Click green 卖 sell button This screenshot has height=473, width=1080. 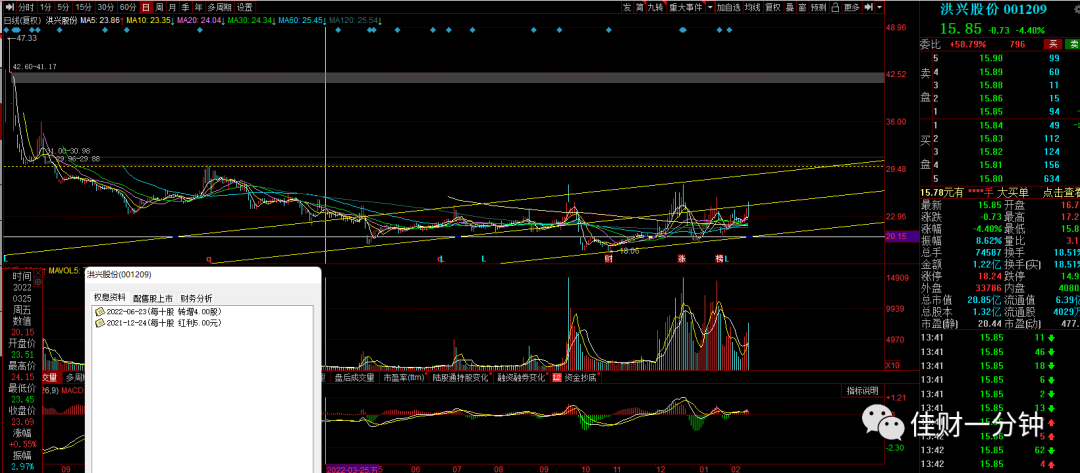[x=1072, y=44]
